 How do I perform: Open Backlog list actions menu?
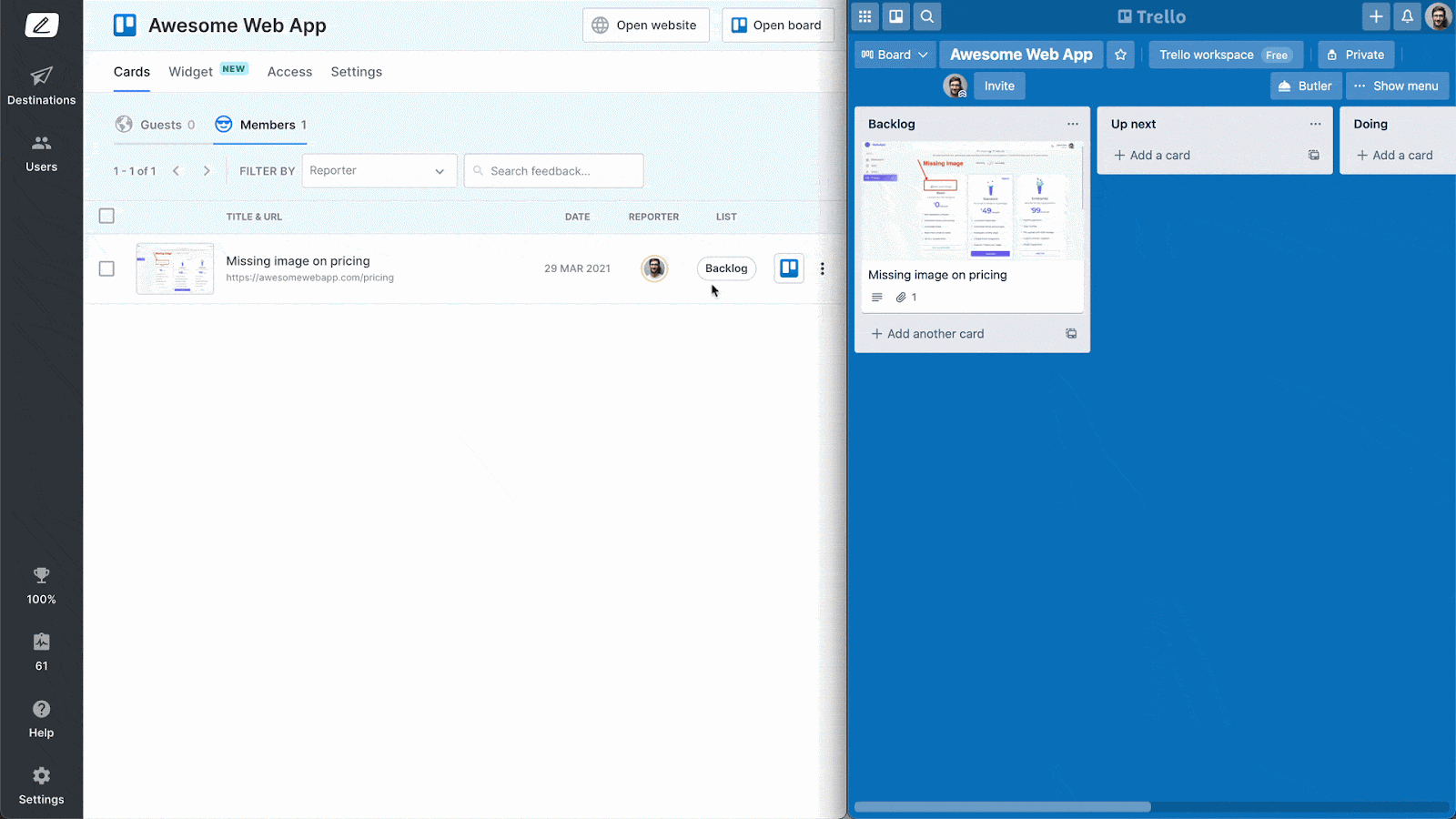tap(1073, 124)
